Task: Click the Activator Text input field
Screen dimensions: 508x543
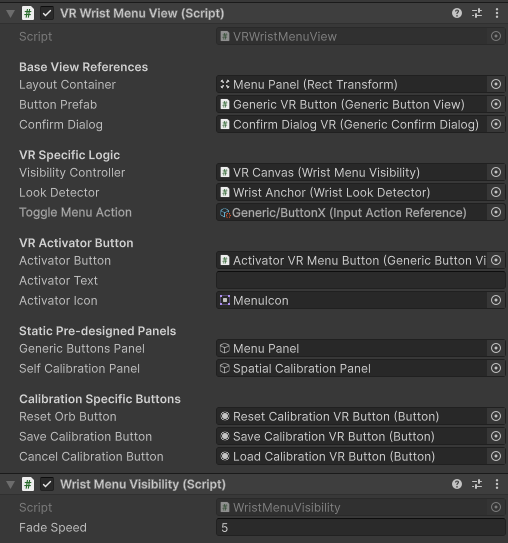Action: point(360,281)
